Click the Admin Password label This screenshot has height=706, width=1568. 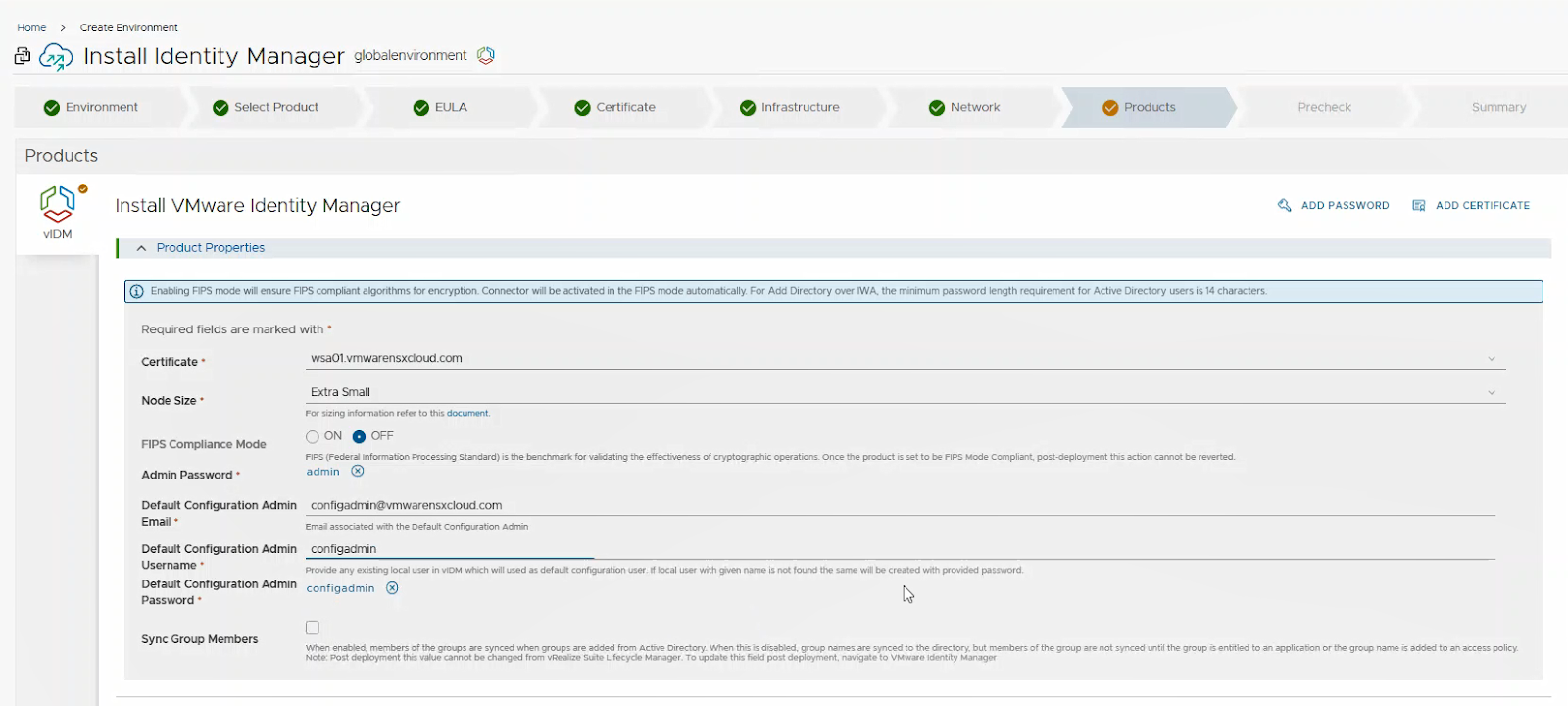coord(187,475)
